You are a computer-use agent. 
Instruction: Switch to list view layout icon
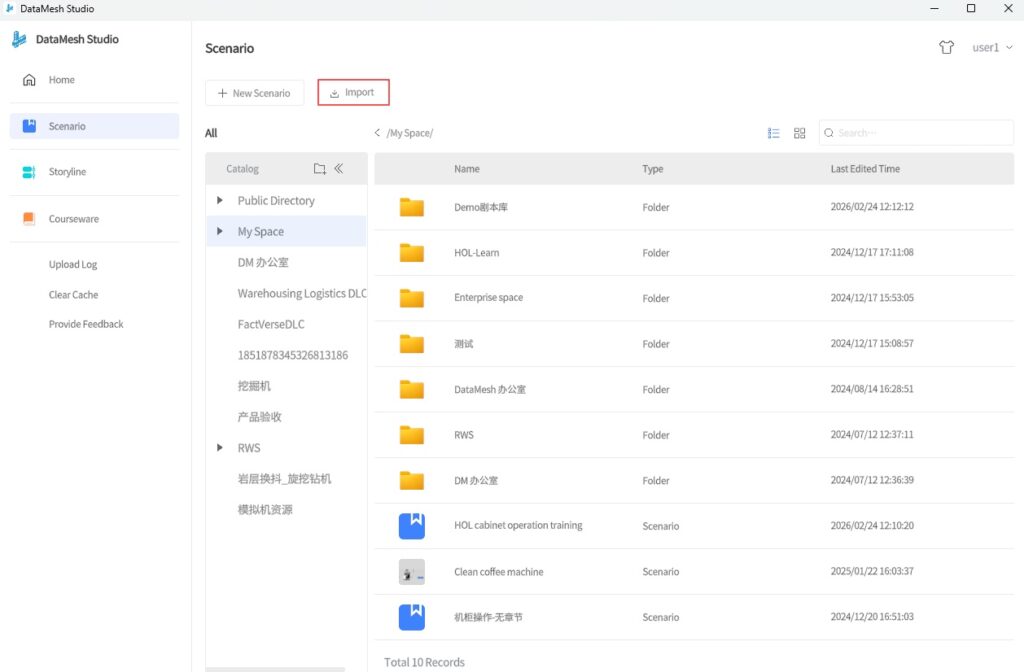pos(773,133)
